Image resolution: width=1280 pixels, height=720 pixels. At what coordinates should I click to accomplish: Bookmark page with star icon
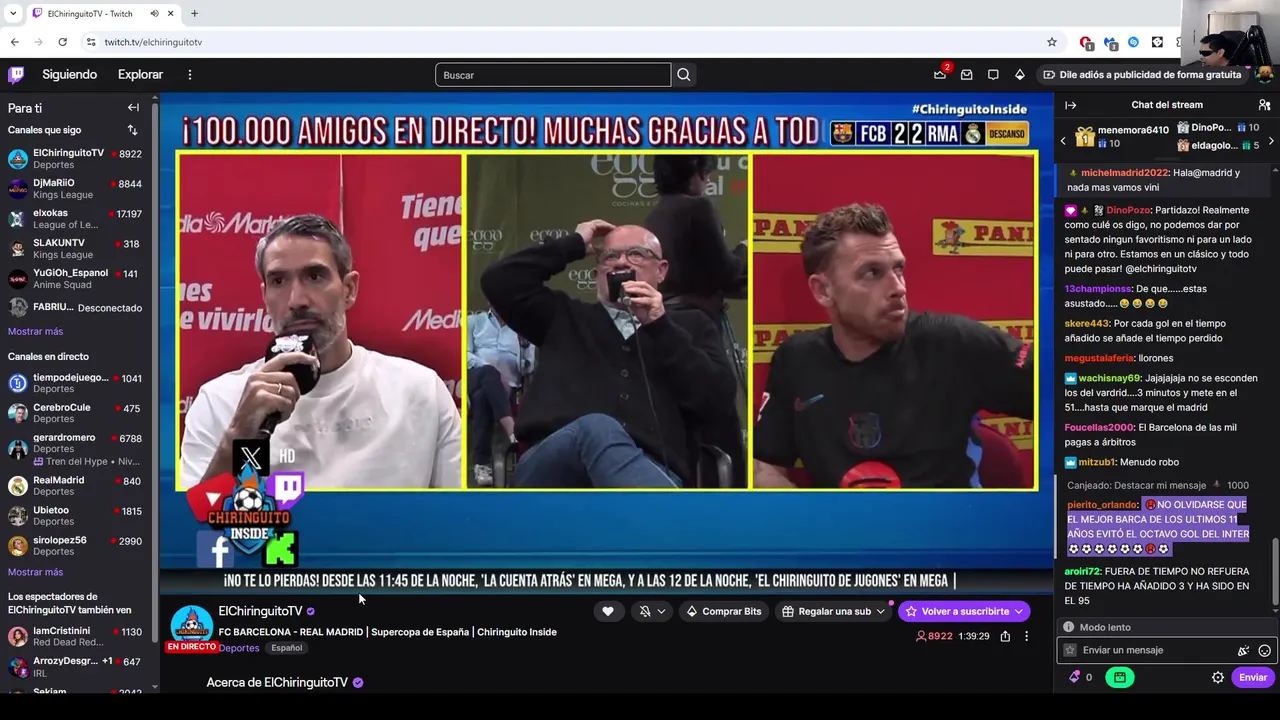[x=1051, y=42]
